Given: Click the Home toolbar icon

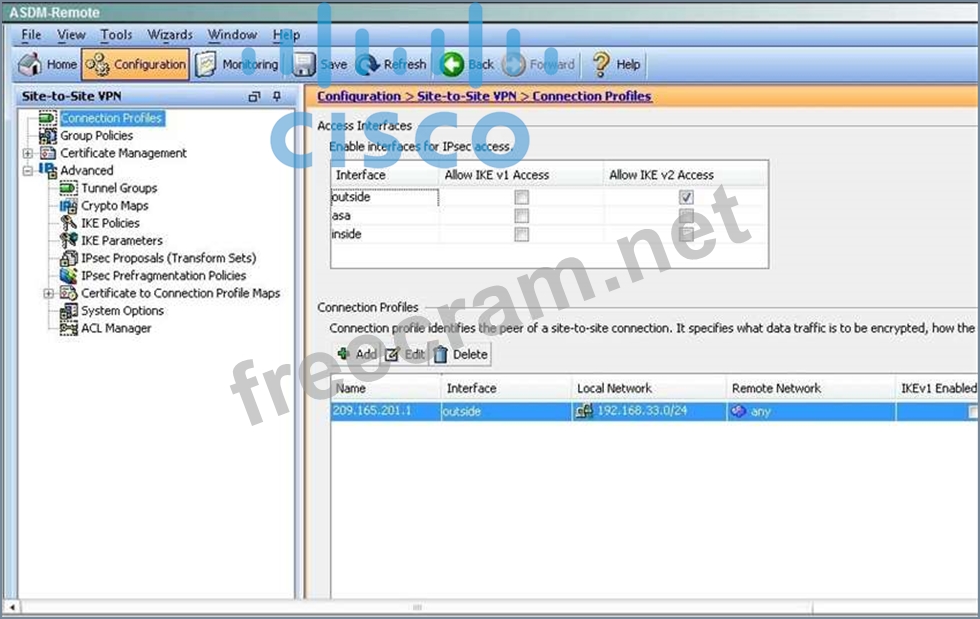Looking at the screenshot, I should [47, 65].
